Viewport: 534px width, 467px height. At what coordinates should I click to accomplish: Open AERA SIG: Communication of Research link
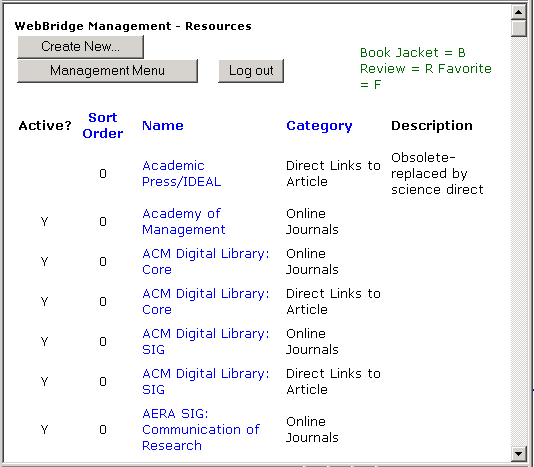click(x=201, y=430)
